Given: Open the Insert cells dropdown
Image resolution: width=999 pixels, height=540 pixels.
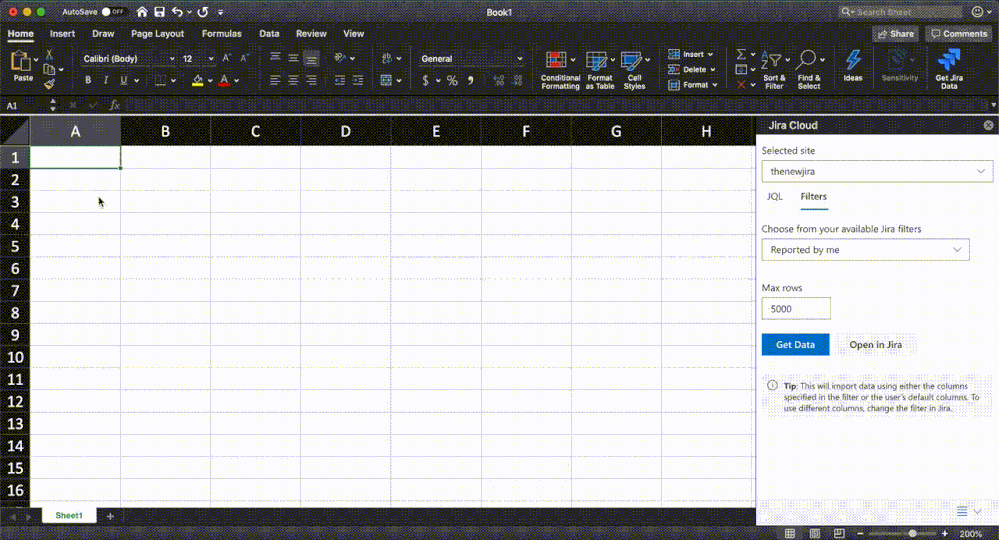Looking at the screenshot, I should (691, 54).
